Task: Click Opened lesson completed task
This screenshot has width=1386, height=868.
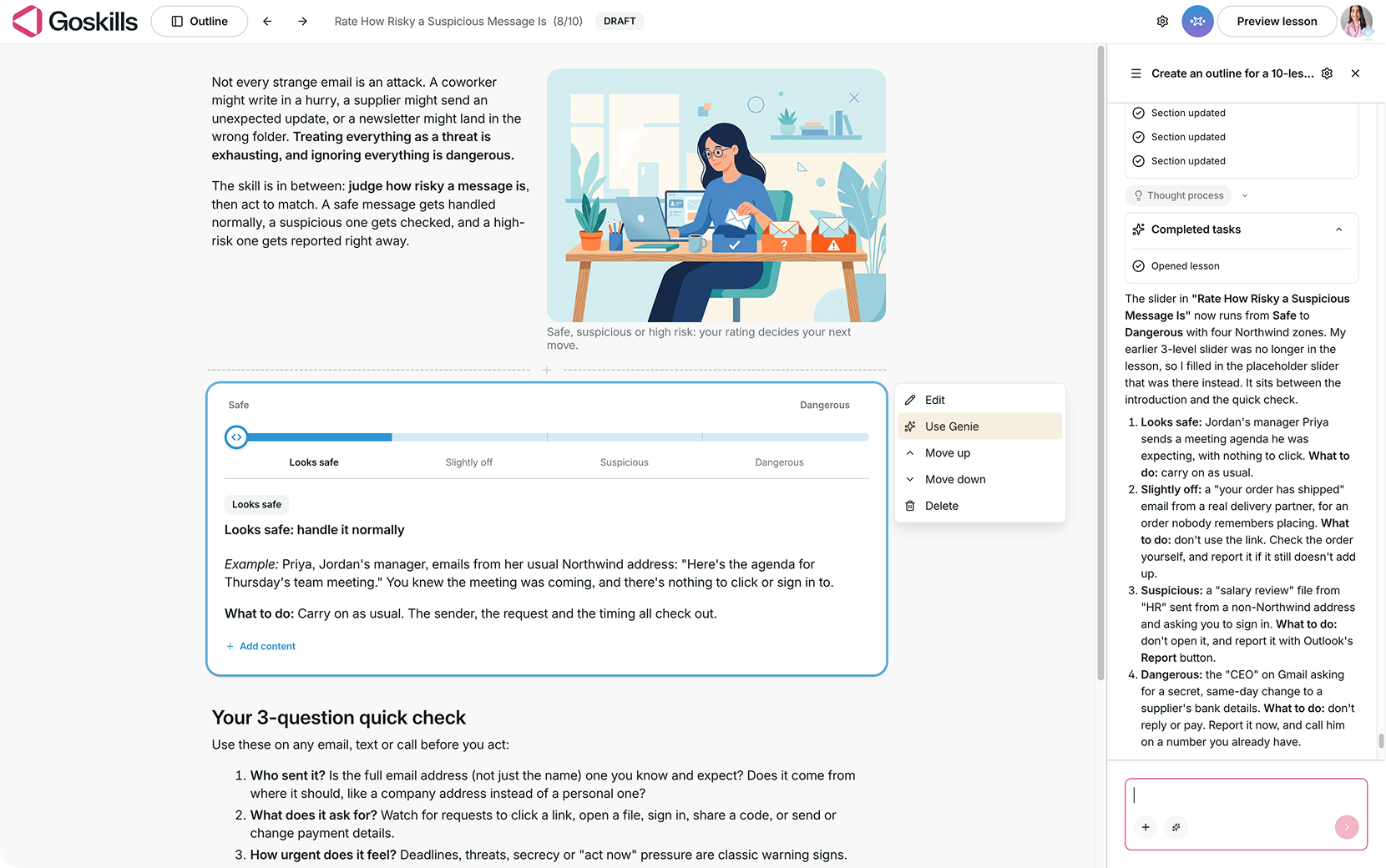Action: (x=1185, y=266)
